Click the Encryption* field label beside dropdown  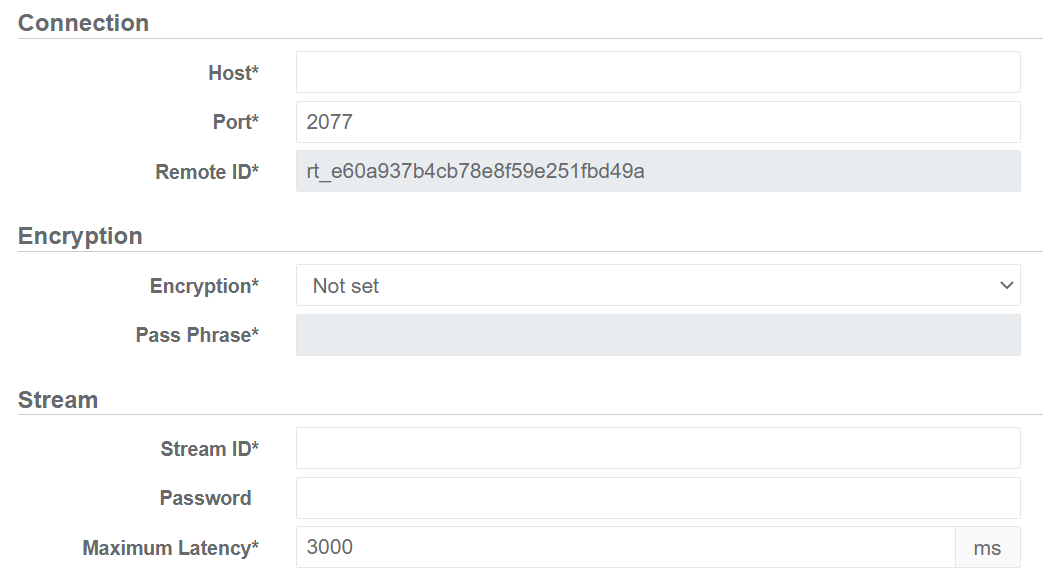pyautogui.click(x=204, y=286)
